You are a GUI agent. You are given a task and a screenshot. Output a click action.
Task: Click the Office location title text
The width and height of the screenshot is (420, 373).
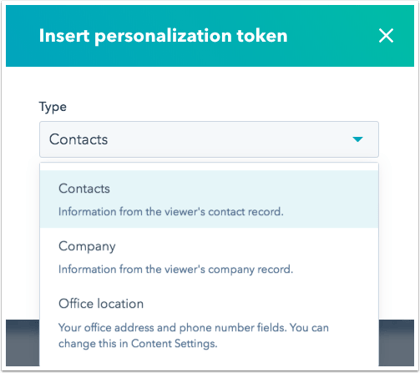click(101, 304)
